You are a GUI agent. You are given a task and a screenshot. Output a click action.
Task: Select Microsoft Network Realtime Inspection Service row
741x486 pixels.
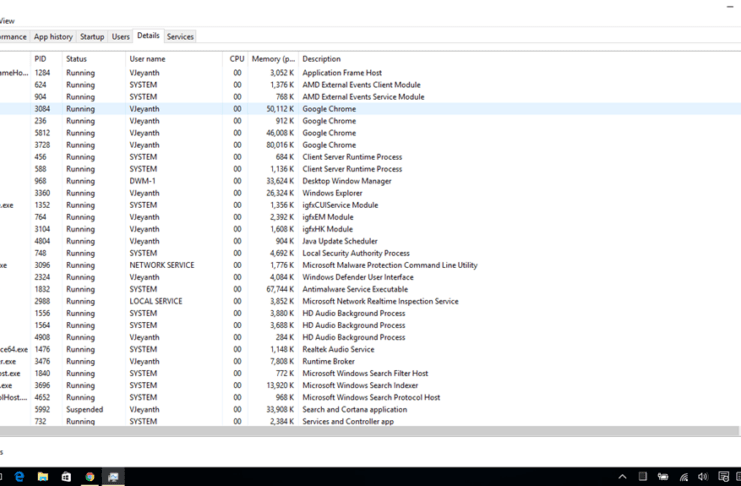coord(370,302)
